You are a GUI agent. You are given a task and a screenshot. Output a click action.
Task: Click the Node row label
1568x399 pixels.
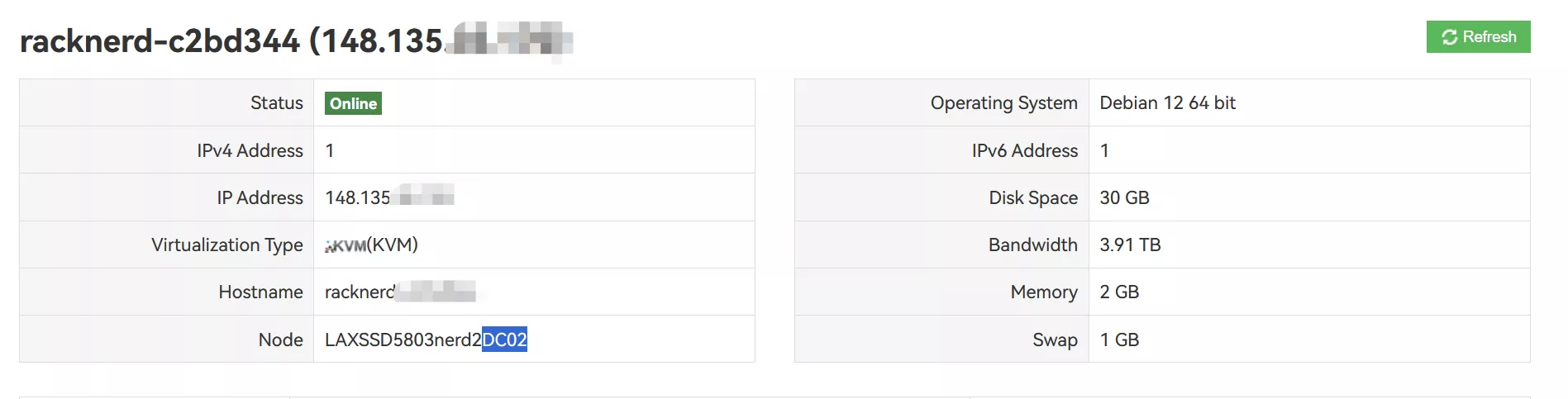pyautogui.click(x=280, y=340)
